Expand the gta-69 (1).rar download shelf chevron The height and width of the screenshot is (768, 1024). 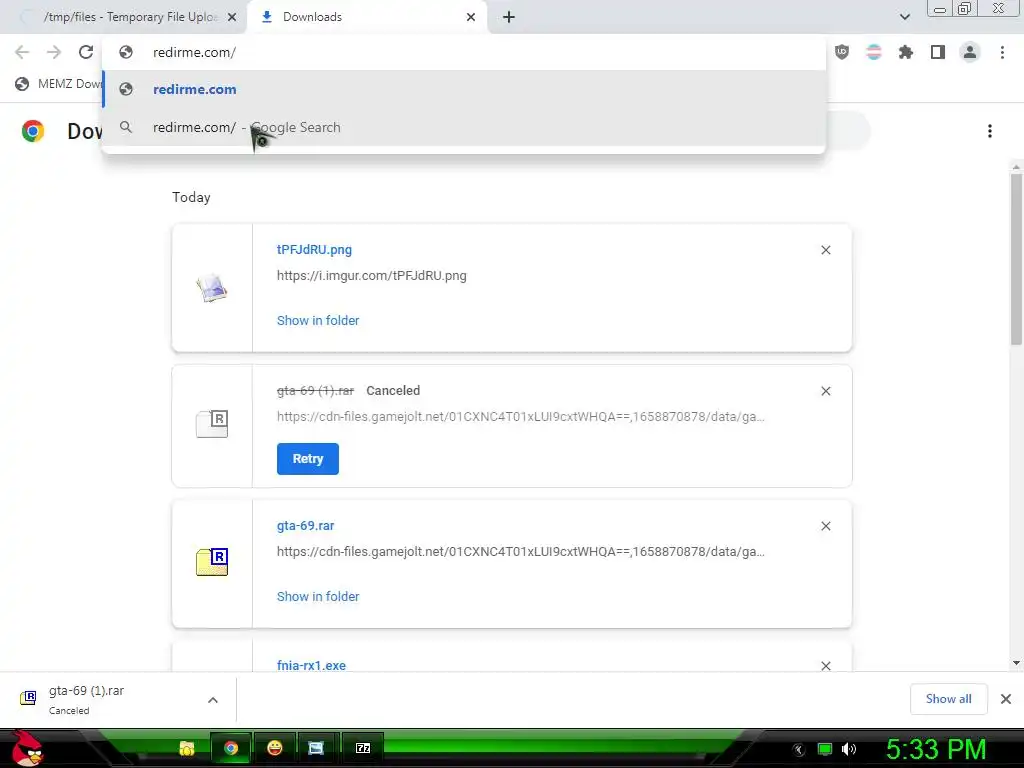[213, 700]
